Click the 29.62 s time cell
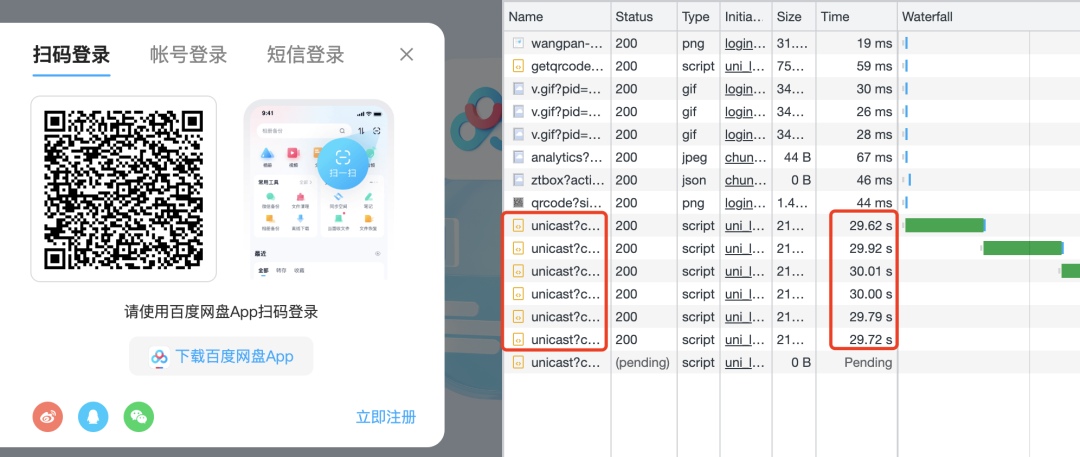 click(871, 225)
